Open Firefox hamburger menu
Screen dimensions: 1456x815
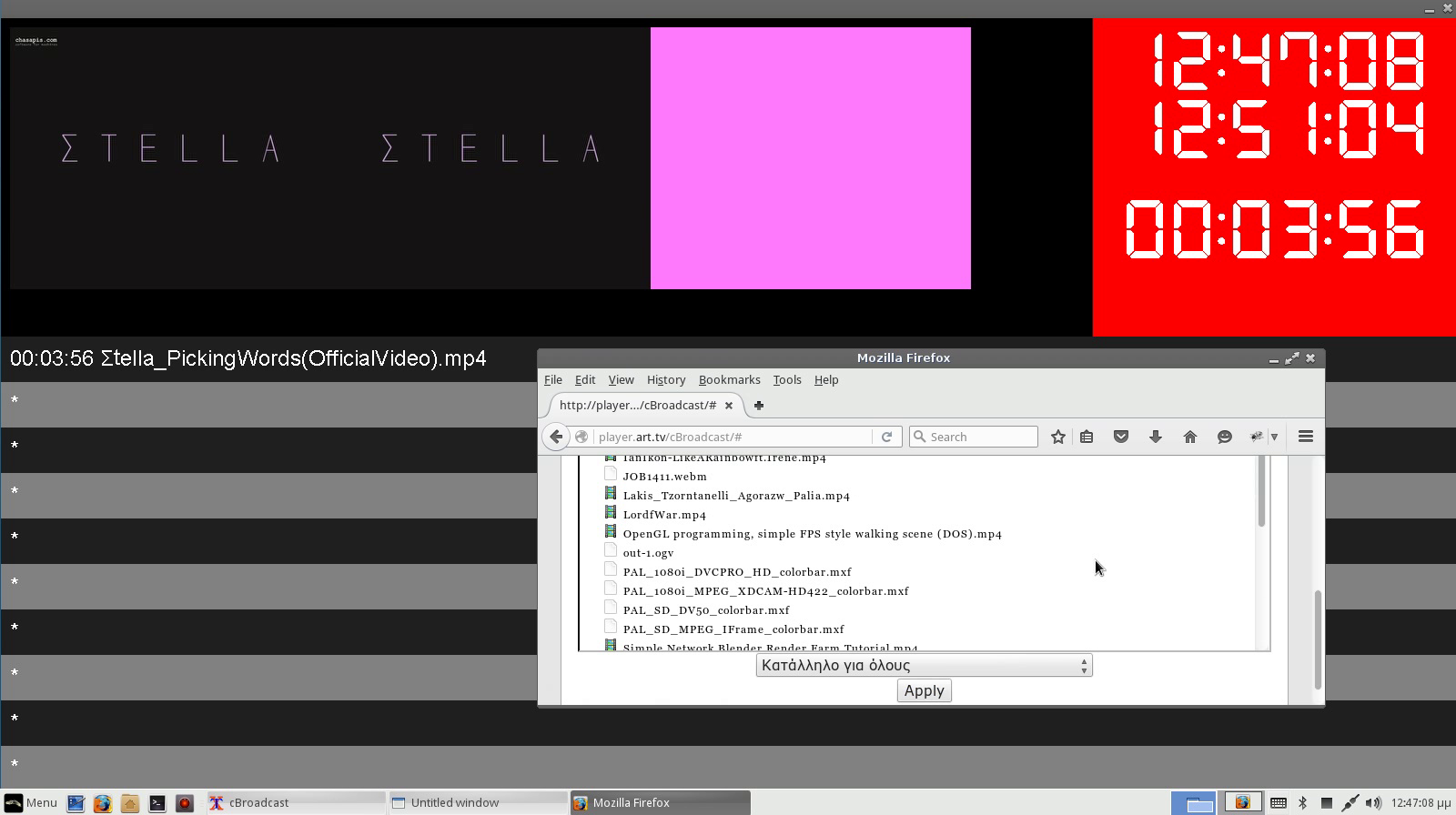tap(1306, 437)
